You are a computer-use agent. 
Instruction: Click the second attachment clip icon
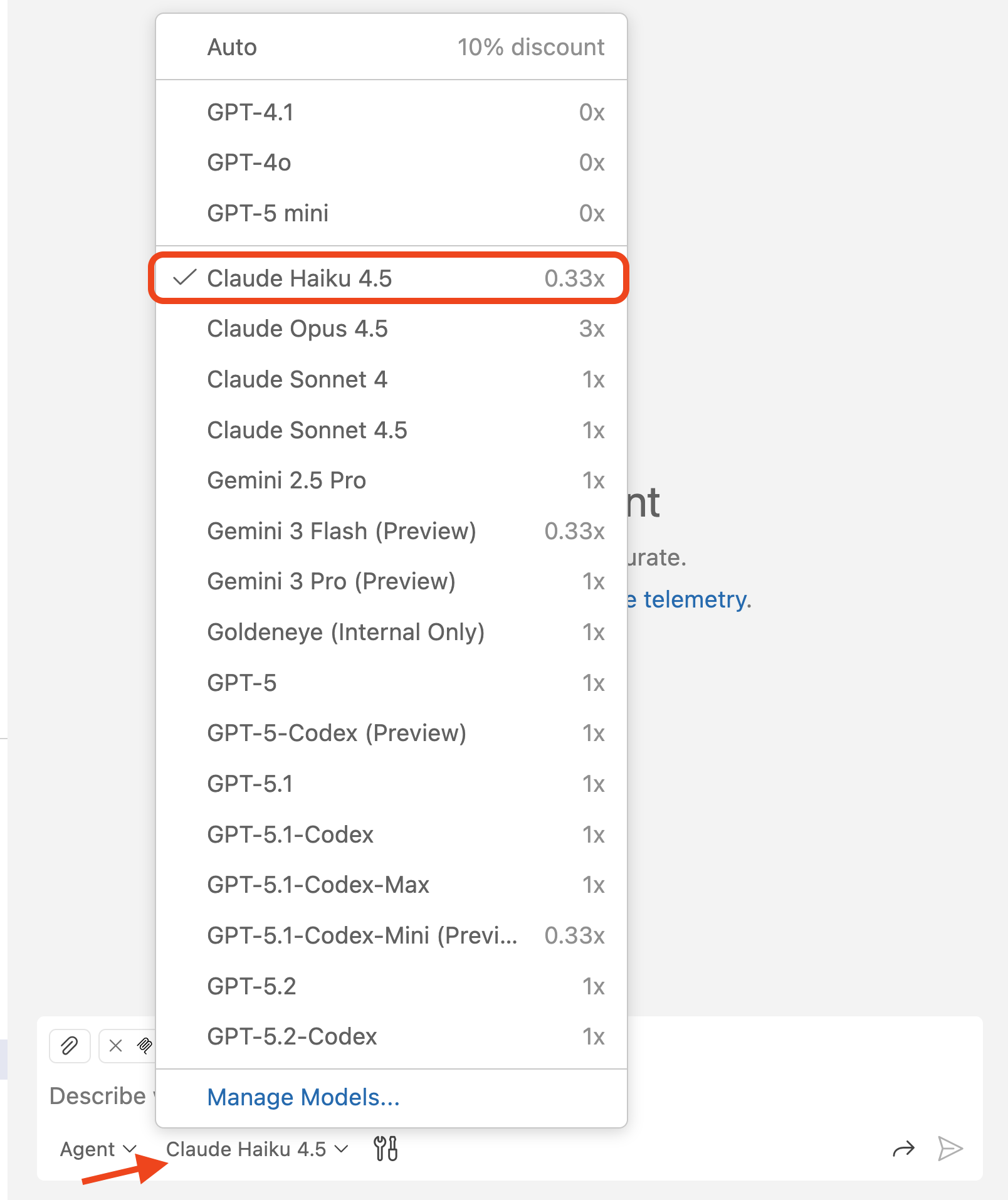tap(145, 1045)
